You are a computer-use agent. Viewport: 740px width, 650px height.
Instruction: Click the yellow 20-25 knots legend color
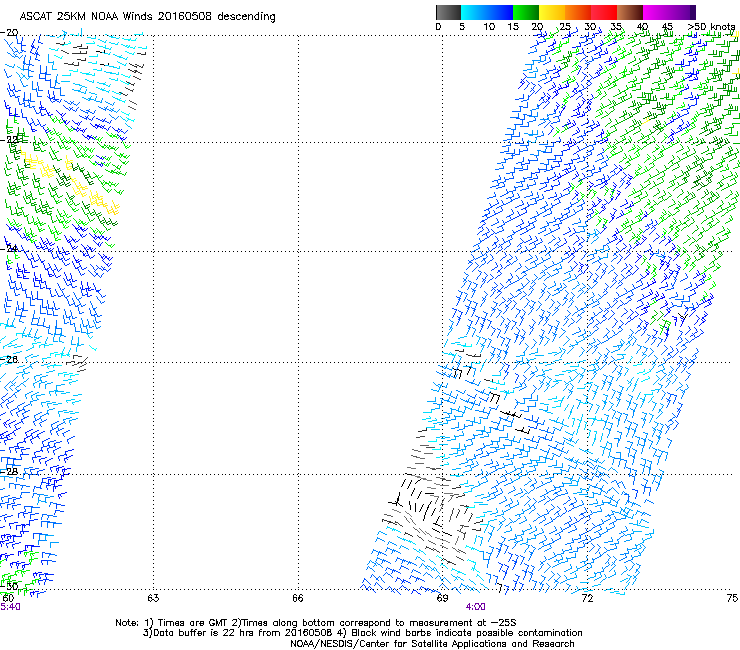point(552,12)
